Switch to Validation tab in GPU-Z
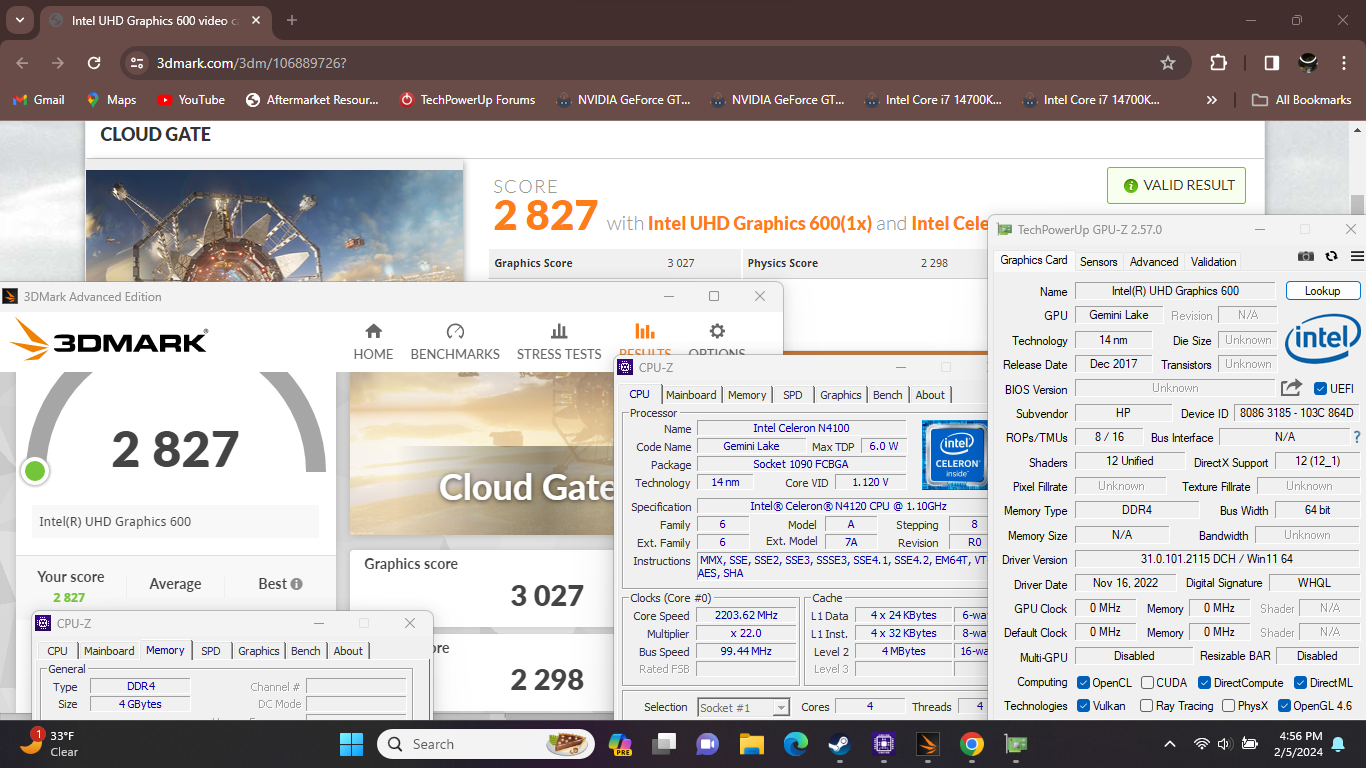The width and height of the screenshot is (1366, 768). [1213, 262]
